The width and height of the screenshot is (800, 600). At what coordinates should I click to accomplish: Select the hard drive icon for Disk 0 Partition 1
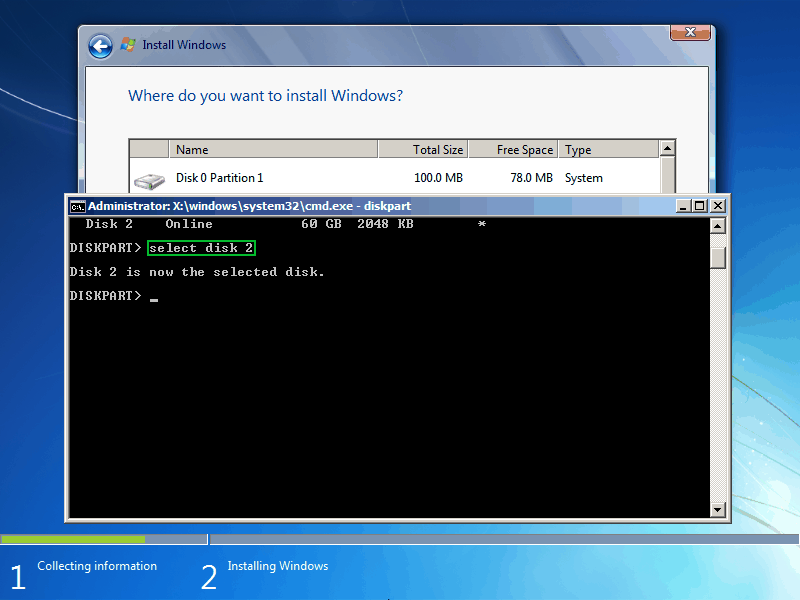[149, 181]
